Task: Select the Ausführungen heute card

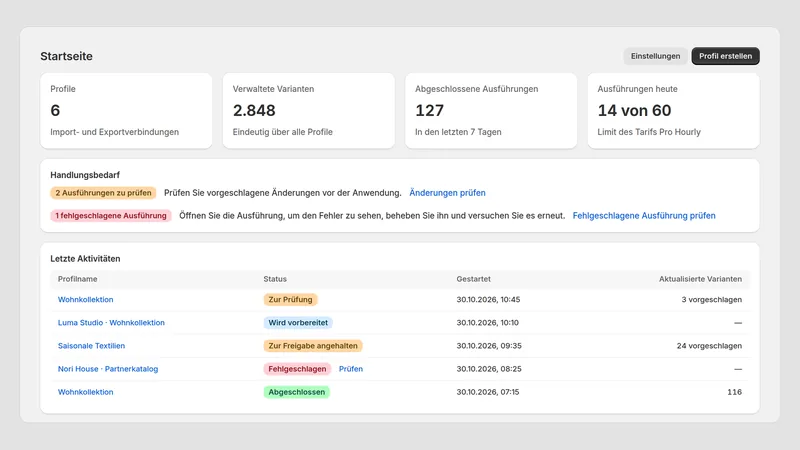Action: [x=673, y=111]
